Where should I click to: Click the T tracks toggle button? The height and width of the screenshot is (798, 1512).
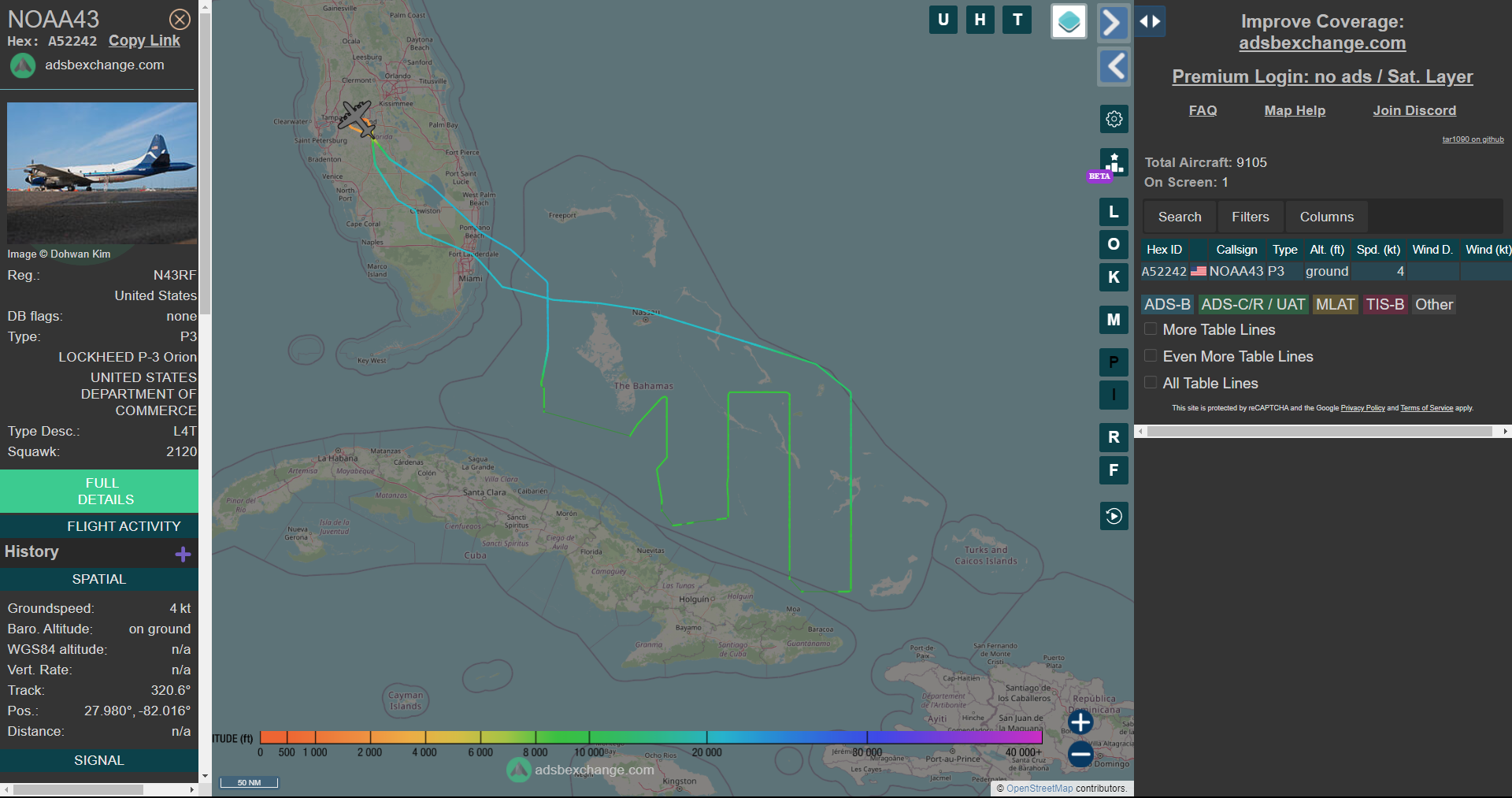click(1017, 20)
